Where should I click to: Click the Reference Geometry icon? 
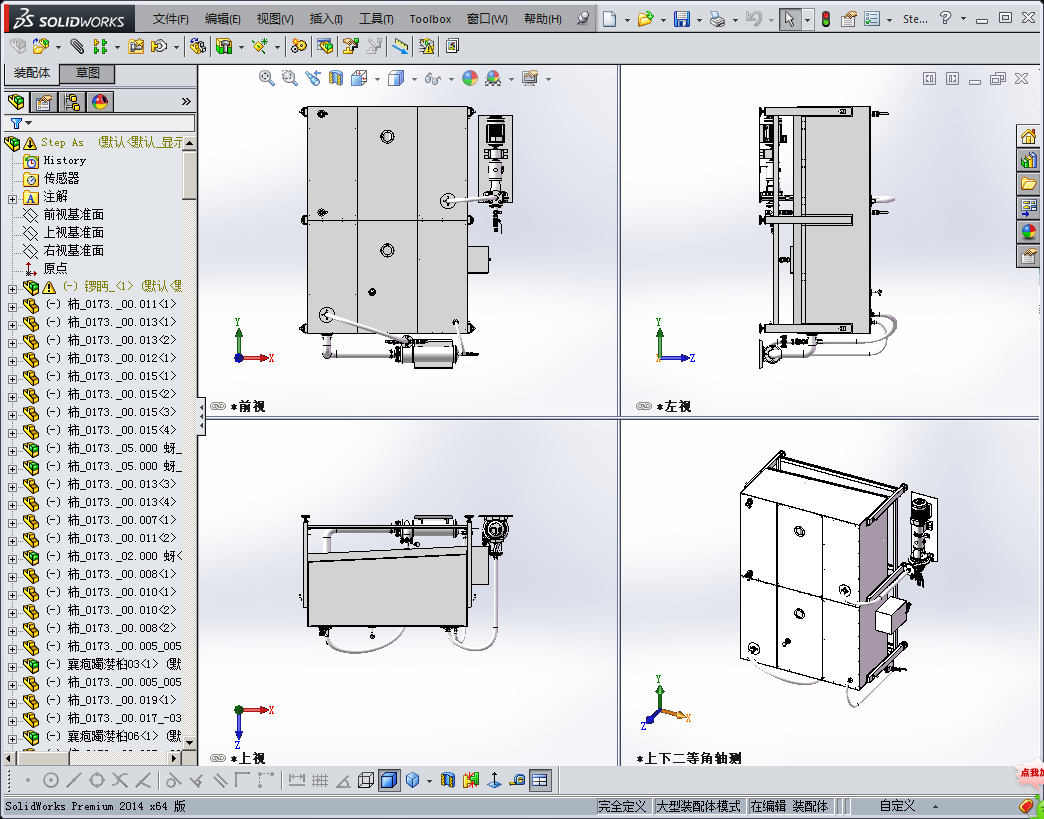coord(259,46)
